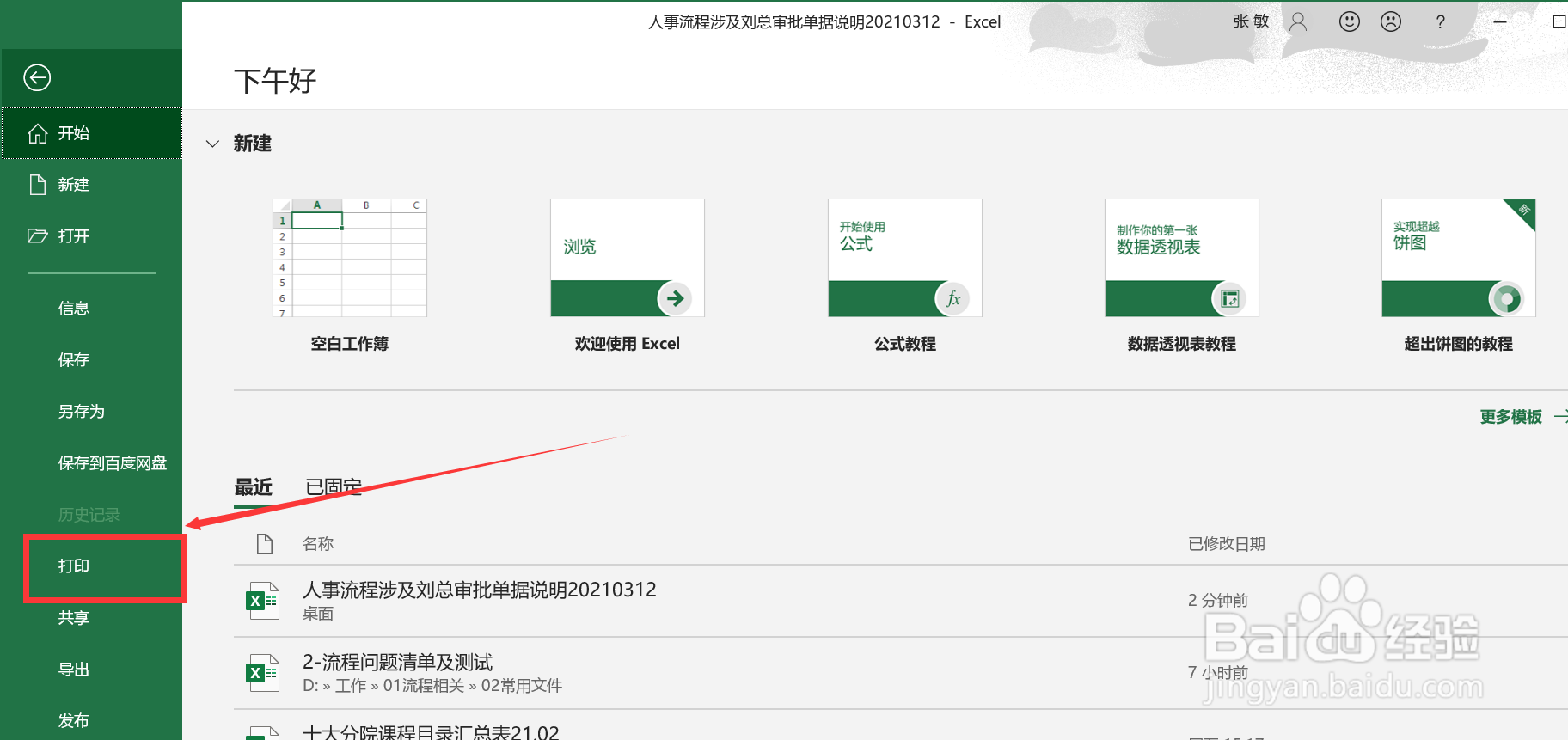
Task: Open the 公式教程 template
Action: (x=905, y=275)
